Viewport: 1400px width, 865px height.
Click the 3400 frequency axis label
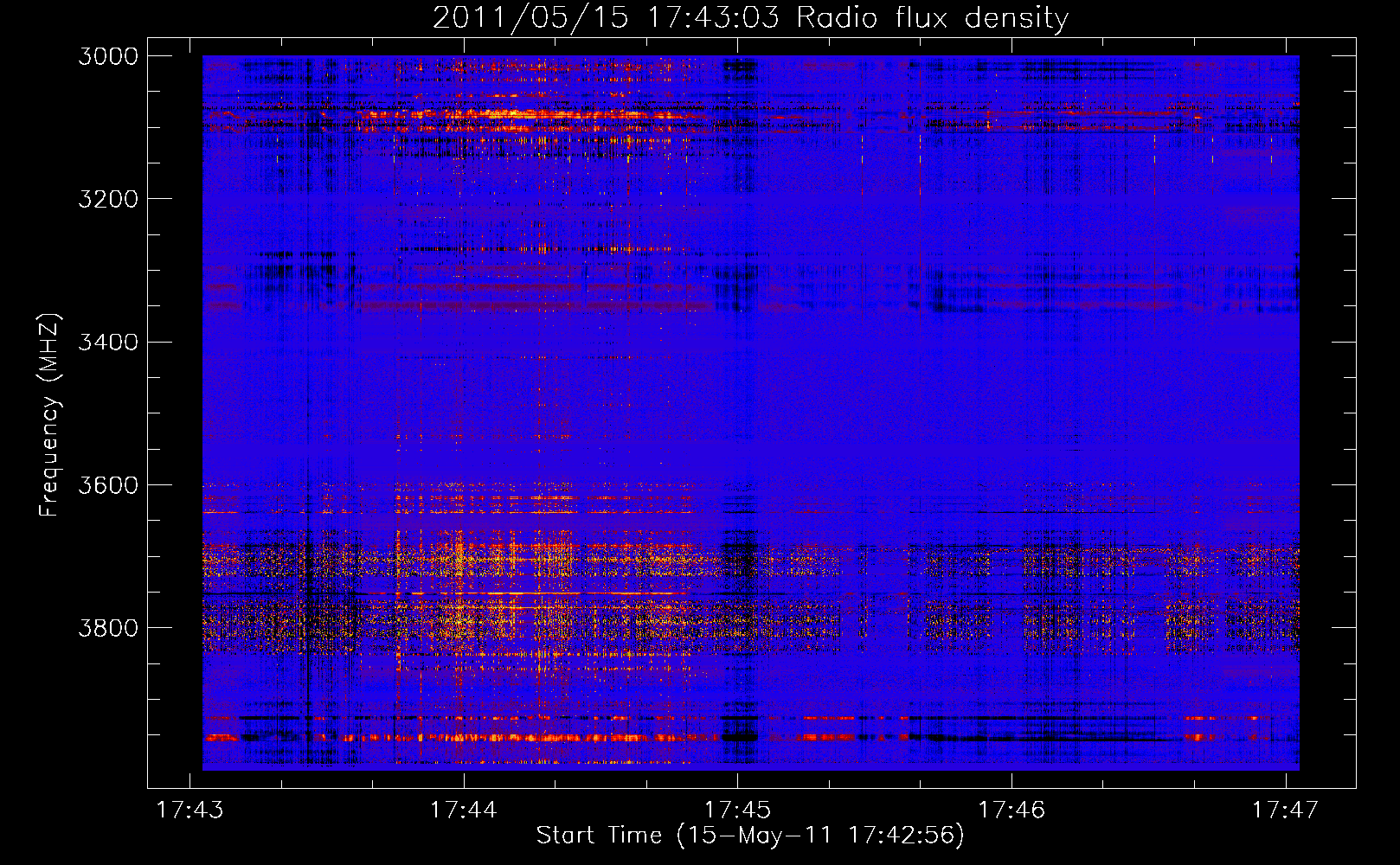pyautogui.click(x=108, y=342)
